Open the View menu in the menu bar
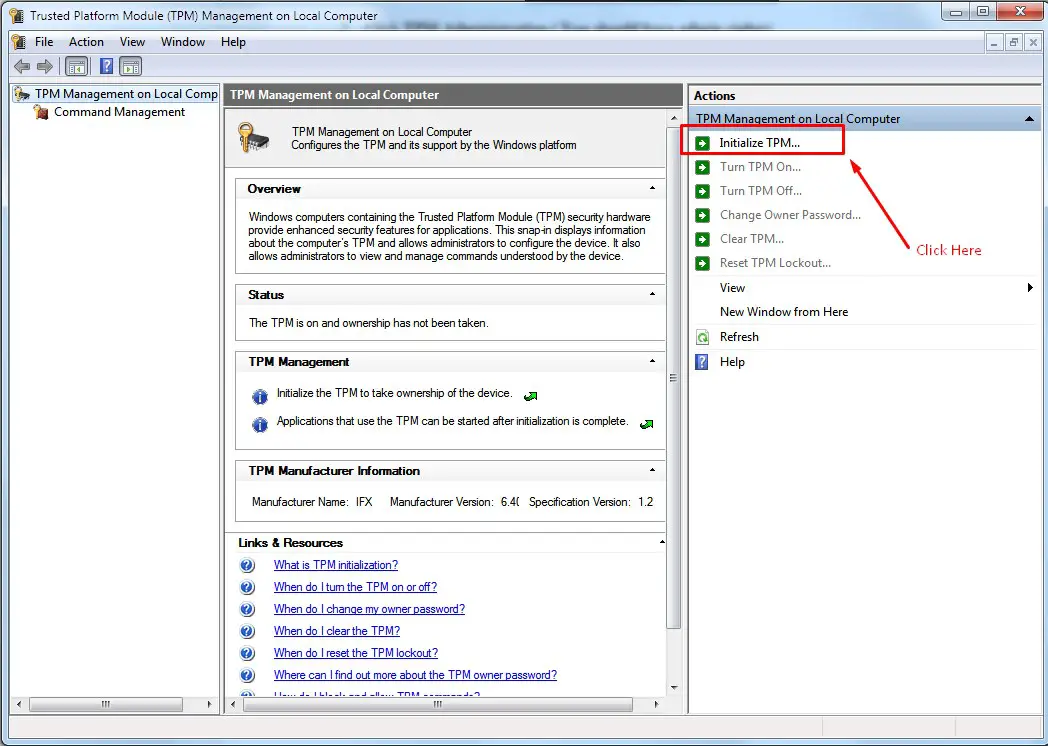This screenshot has height=746, width=1048. tap(132, 41)
